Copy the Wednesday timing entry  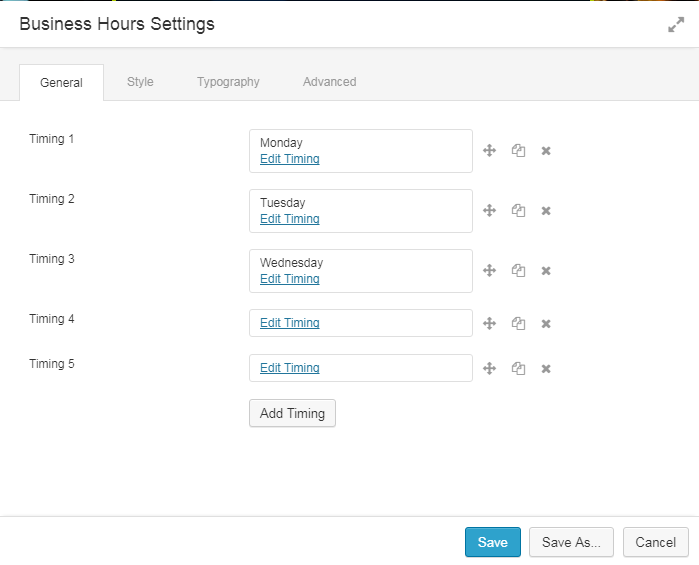pos(518,271)
